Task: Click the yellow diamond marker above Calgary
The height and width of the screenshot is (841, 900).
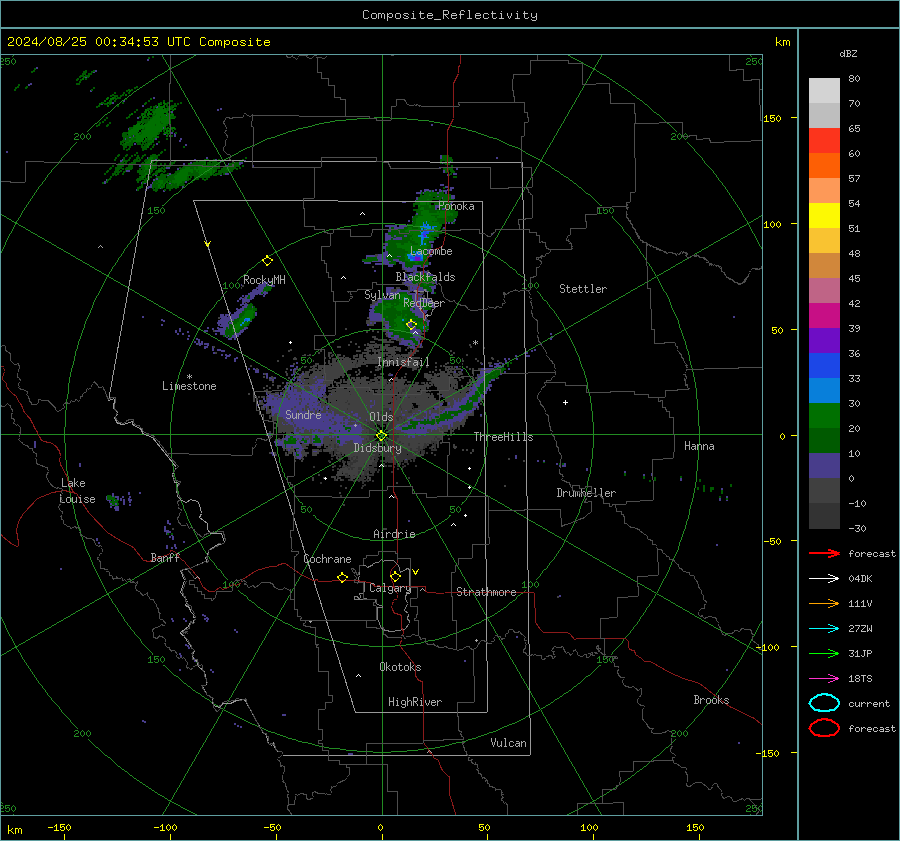Action: pyautogui.click(x=395, y=576)
